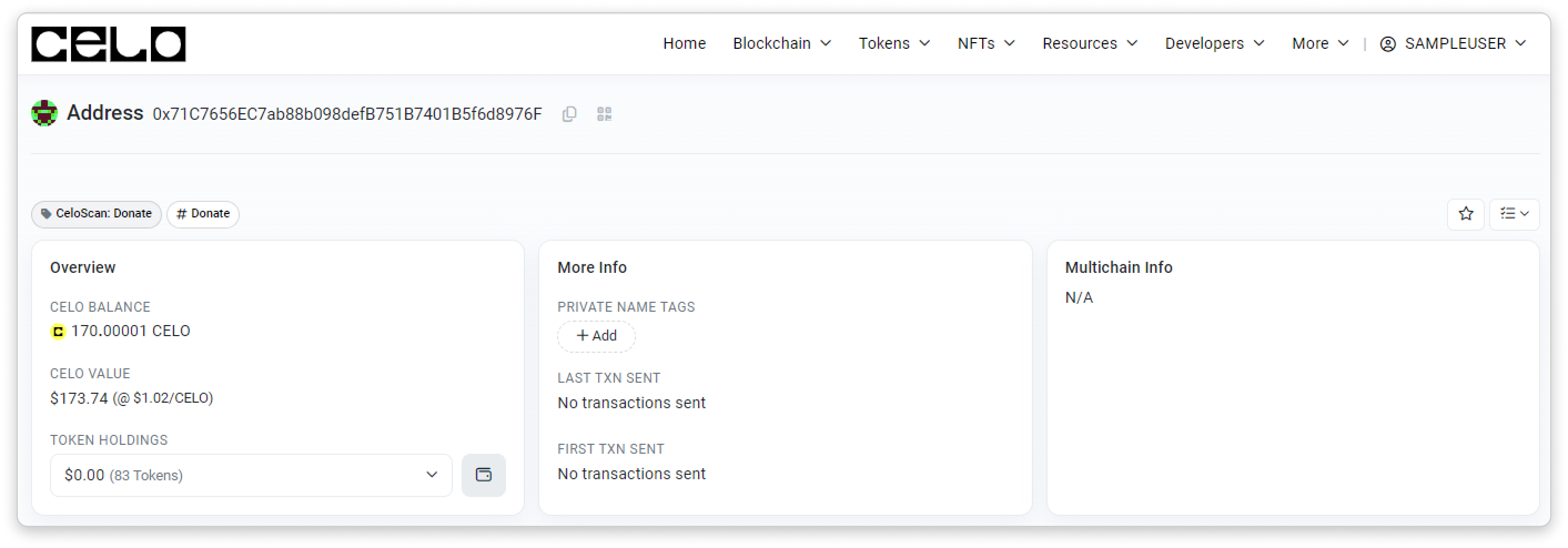1568x548 pixels.
Task: Open the NFTs menu
Action: click(x=986, y=44)
